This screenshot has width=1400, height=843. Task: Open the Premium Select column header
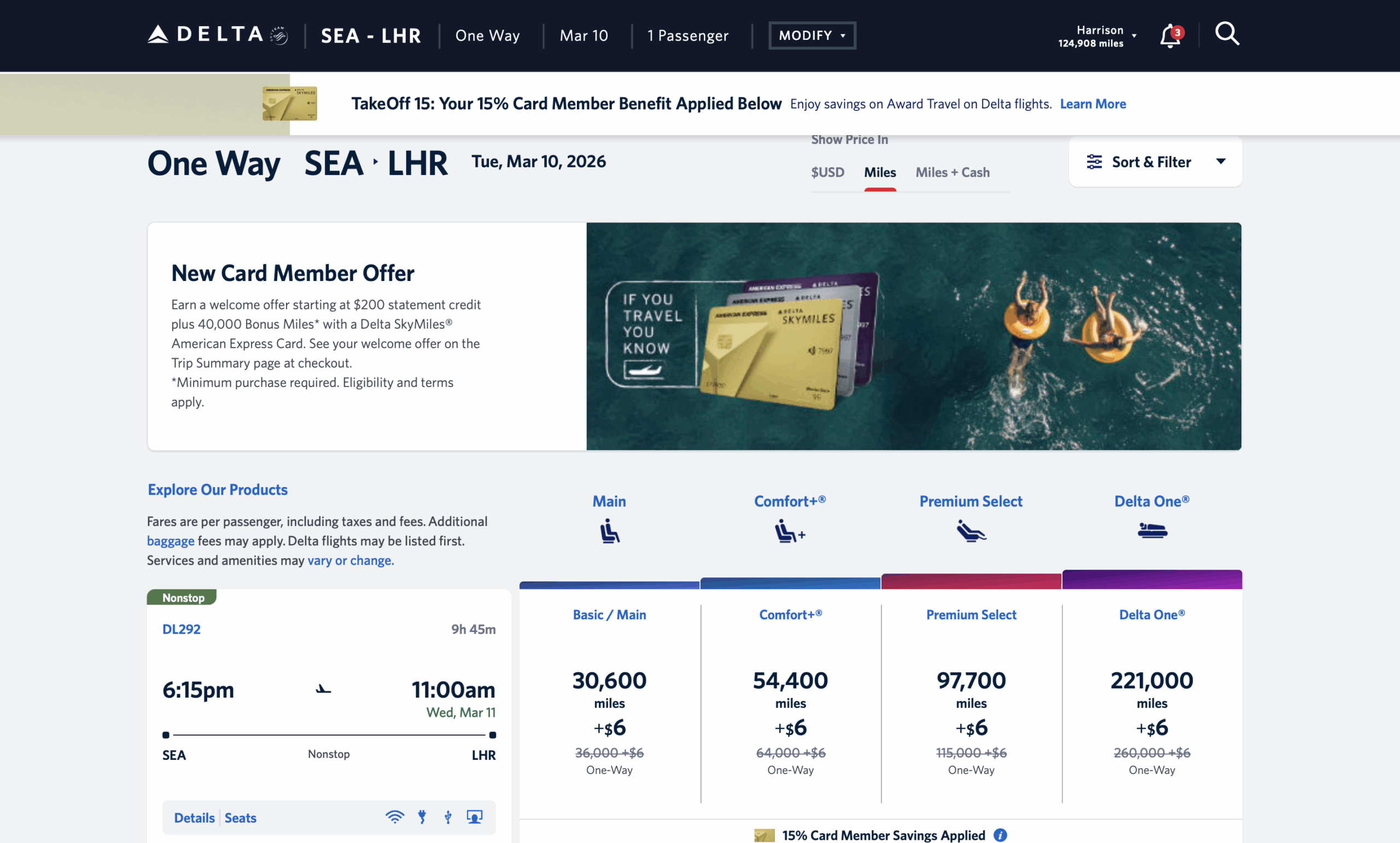(x=971, y=501)
